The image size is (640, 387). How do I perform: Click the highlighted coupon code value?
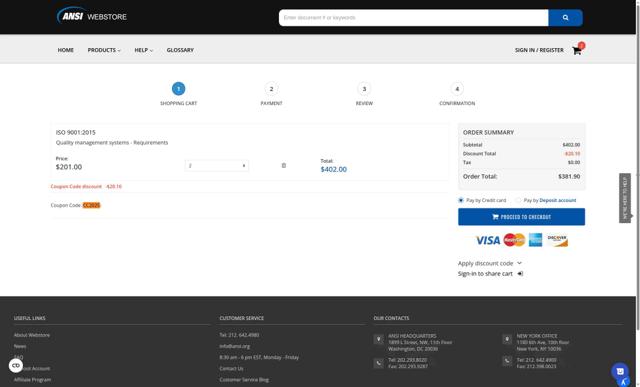(x=91, y=205)
